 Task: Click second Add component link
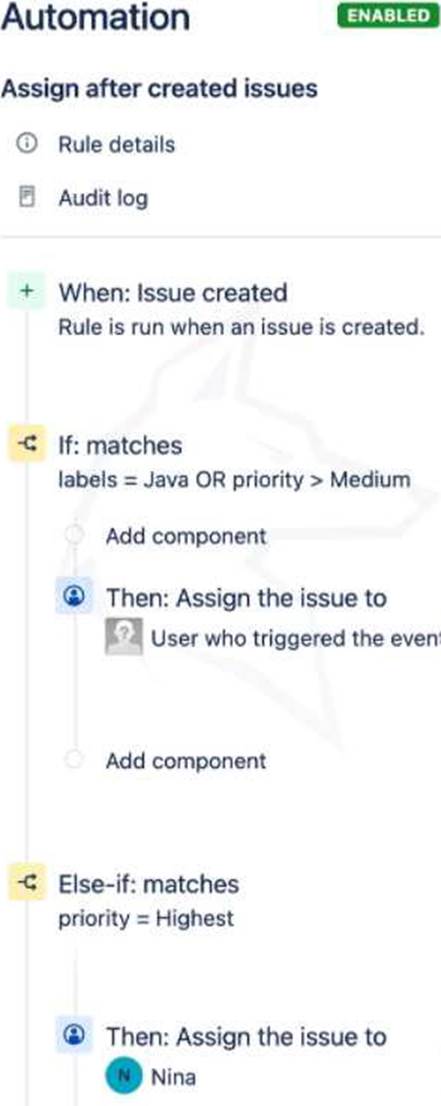tap(186, 761)
